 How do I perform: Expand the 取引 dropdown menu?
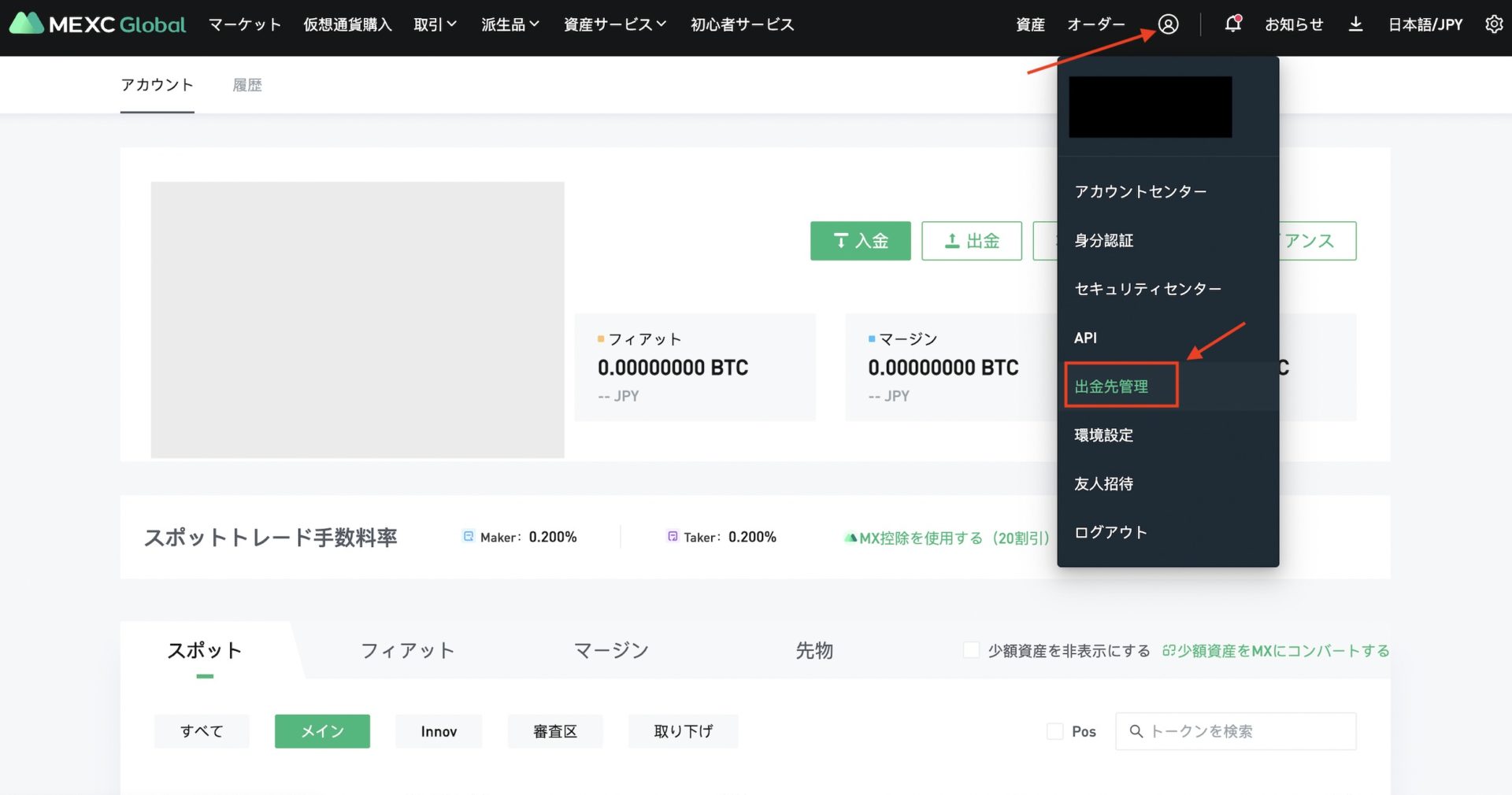tap(435, 24)
